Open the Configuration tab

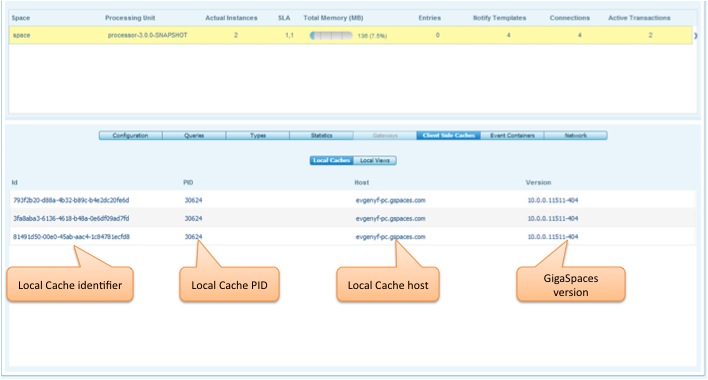point(130,135)
